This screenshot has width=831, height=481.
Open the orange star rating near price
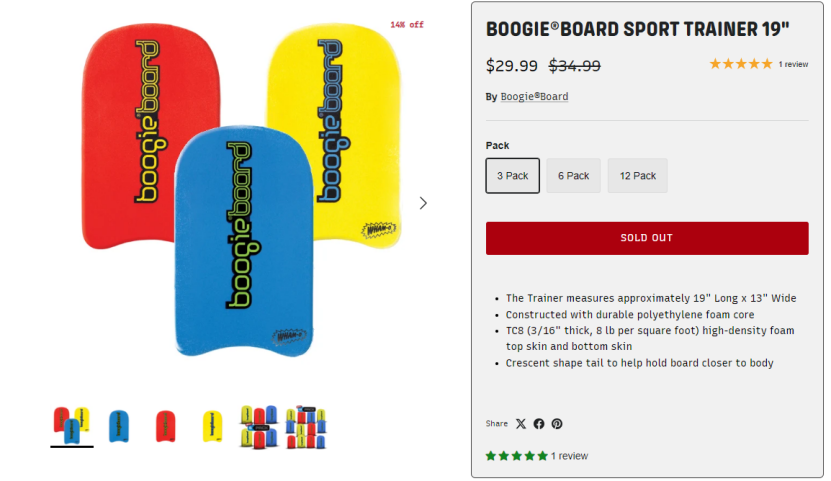pos(741,64)
